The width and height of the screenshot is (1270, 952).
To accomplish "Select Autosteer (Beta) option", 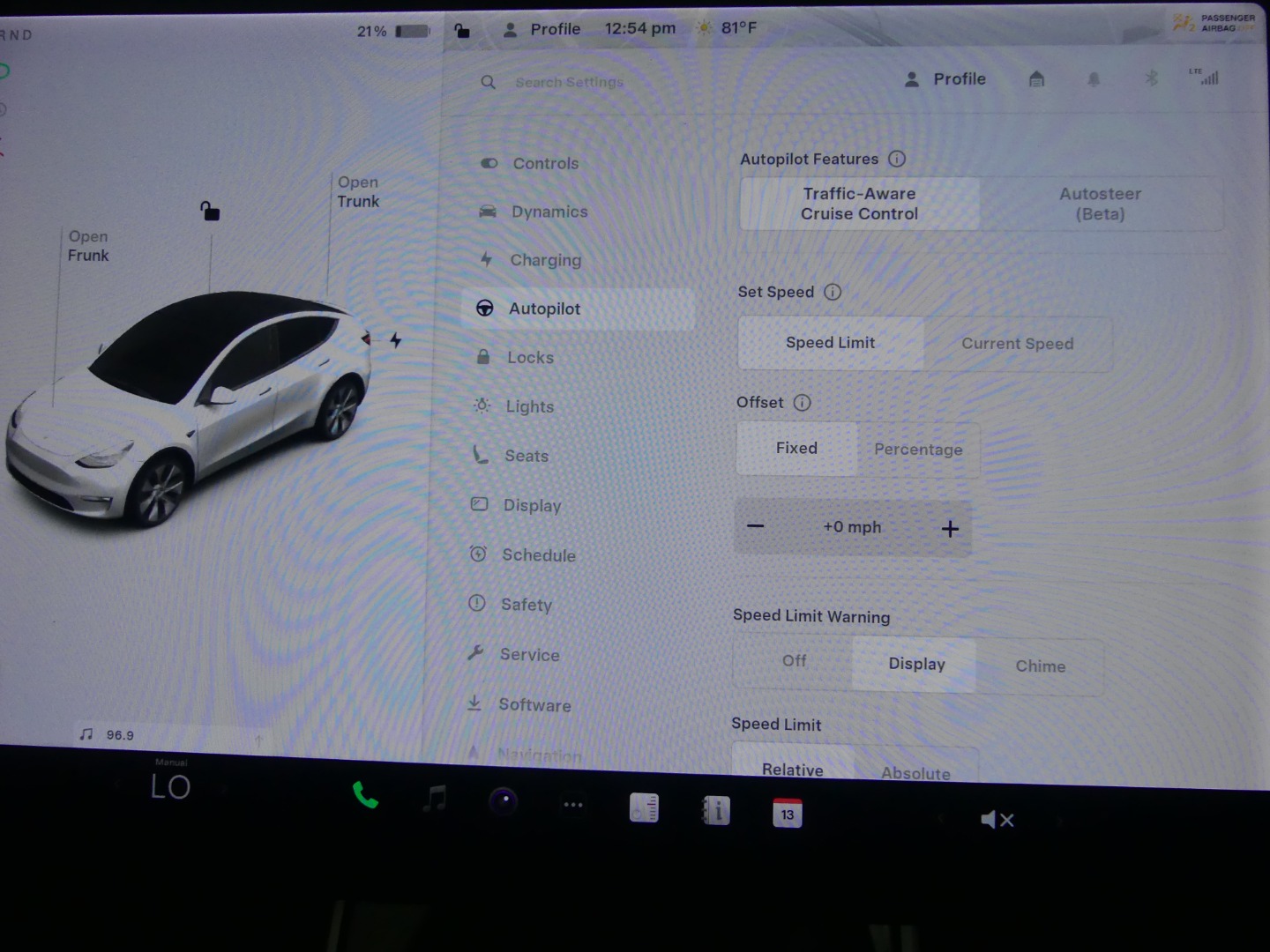I will click(x=1100, y=204).
